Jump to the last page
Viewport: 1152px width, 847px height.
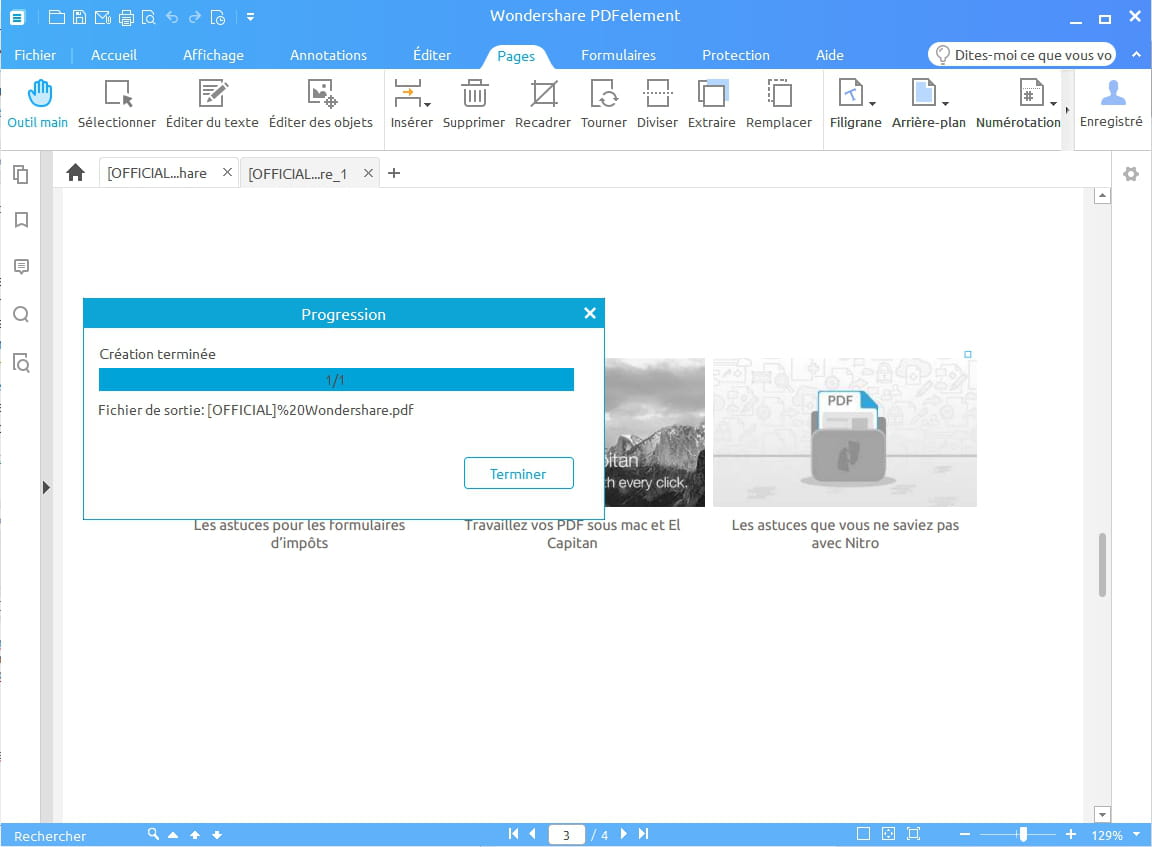tap(644, 834)
